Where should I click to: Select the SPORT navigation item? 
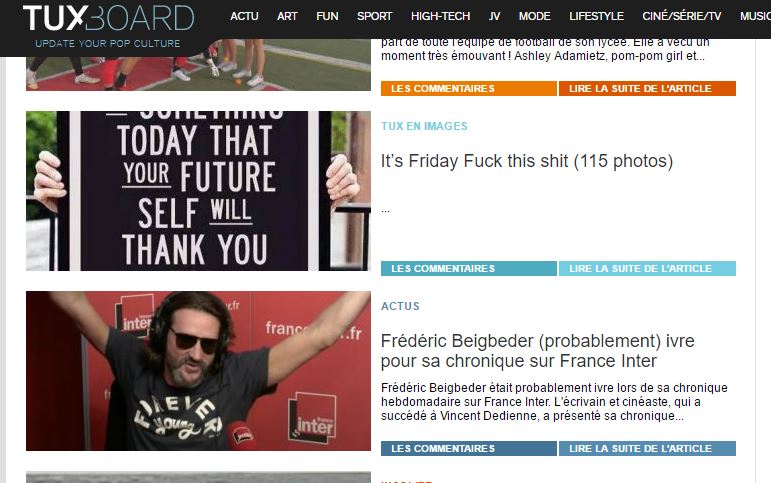pyautogui.click(x=375, y=16)
